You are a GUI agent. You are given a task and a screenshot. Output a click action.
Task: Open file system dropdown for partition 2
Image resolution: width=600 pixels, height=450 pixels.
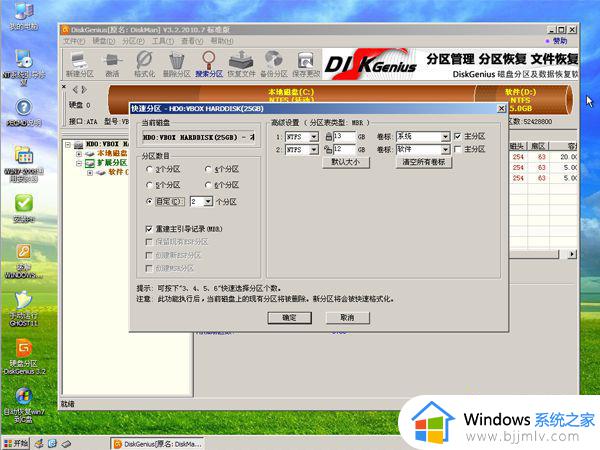pyautogui.click(x=314, y=150)
